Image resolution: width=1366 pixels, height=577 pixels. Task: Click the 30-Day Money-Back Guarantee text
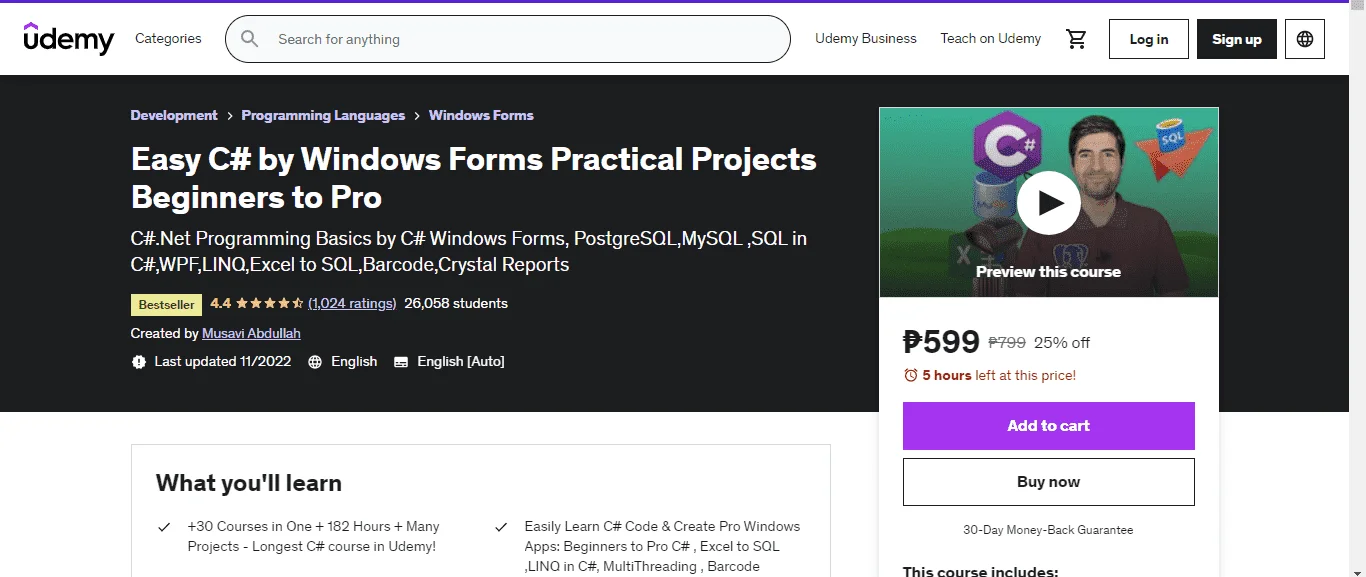tap(1048, 530)
